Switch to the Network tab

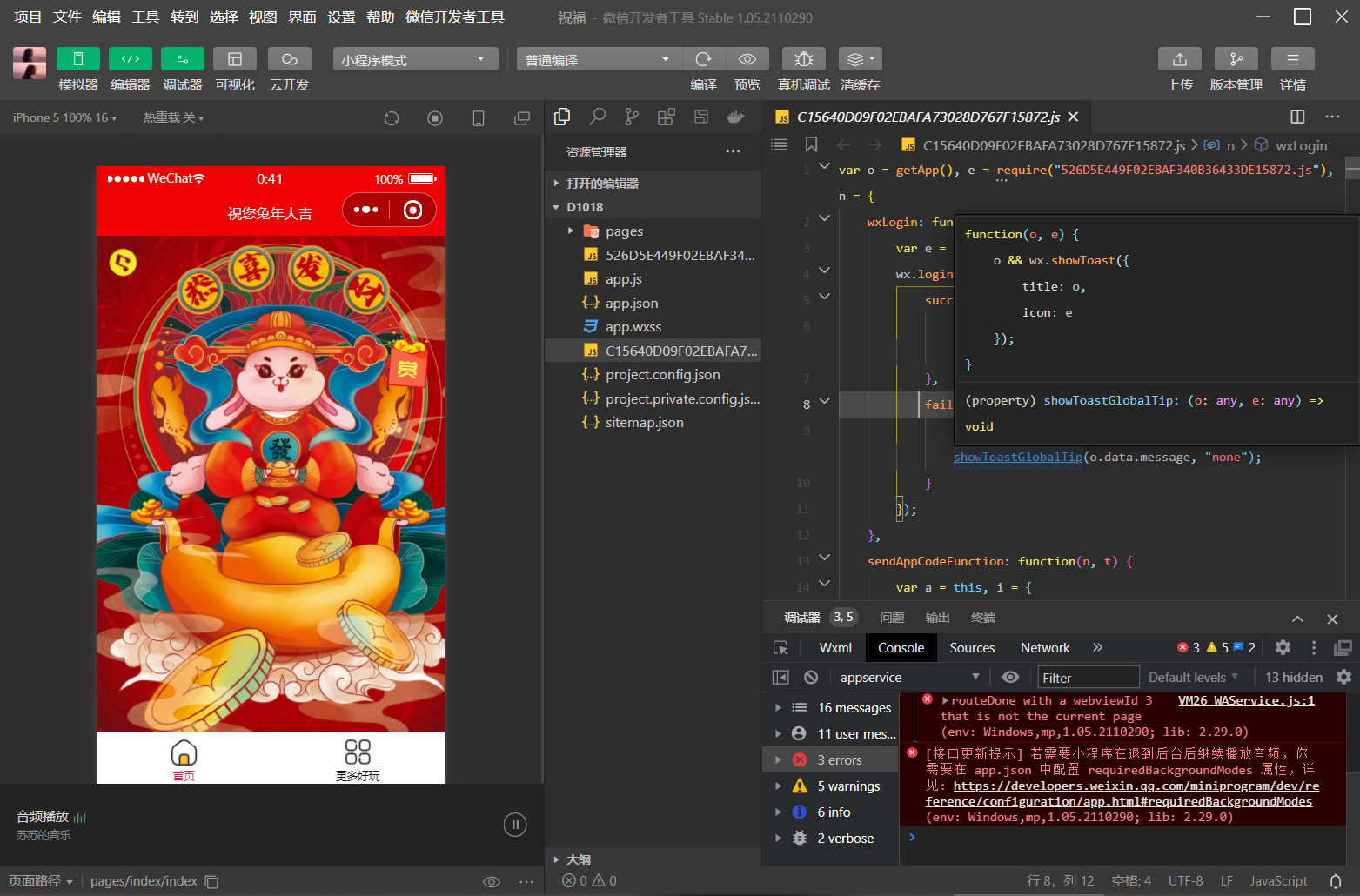pos(1044,648)
